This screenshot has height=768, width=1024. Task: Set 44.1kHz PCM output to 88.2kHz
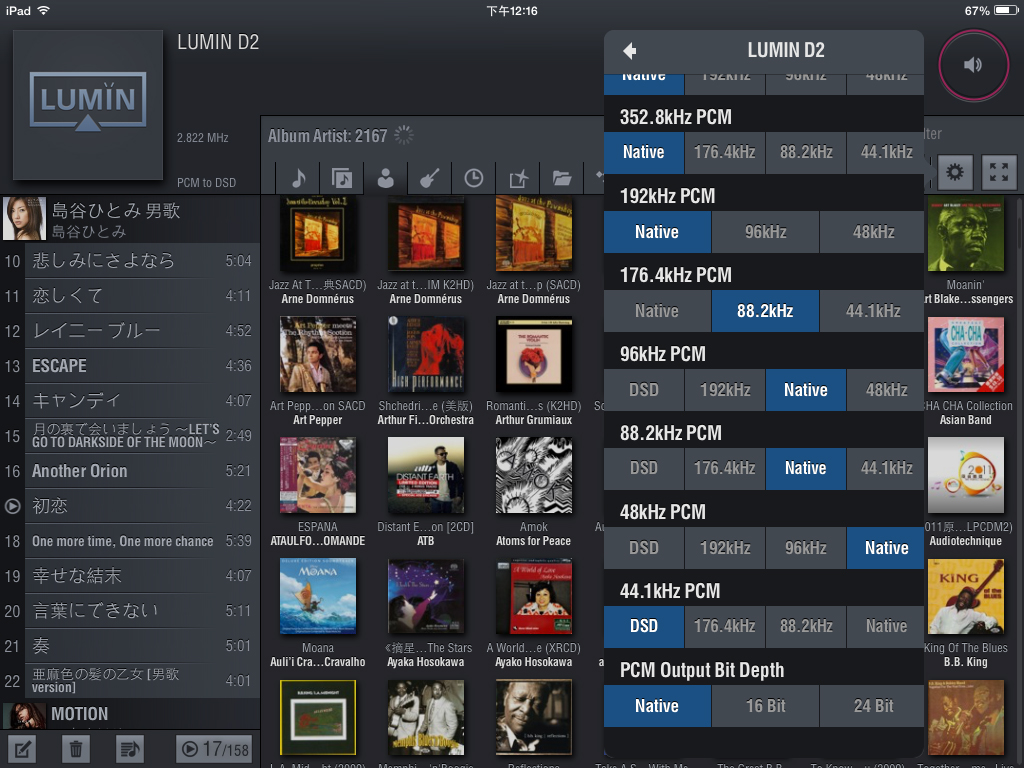click(x=805, y=626)
